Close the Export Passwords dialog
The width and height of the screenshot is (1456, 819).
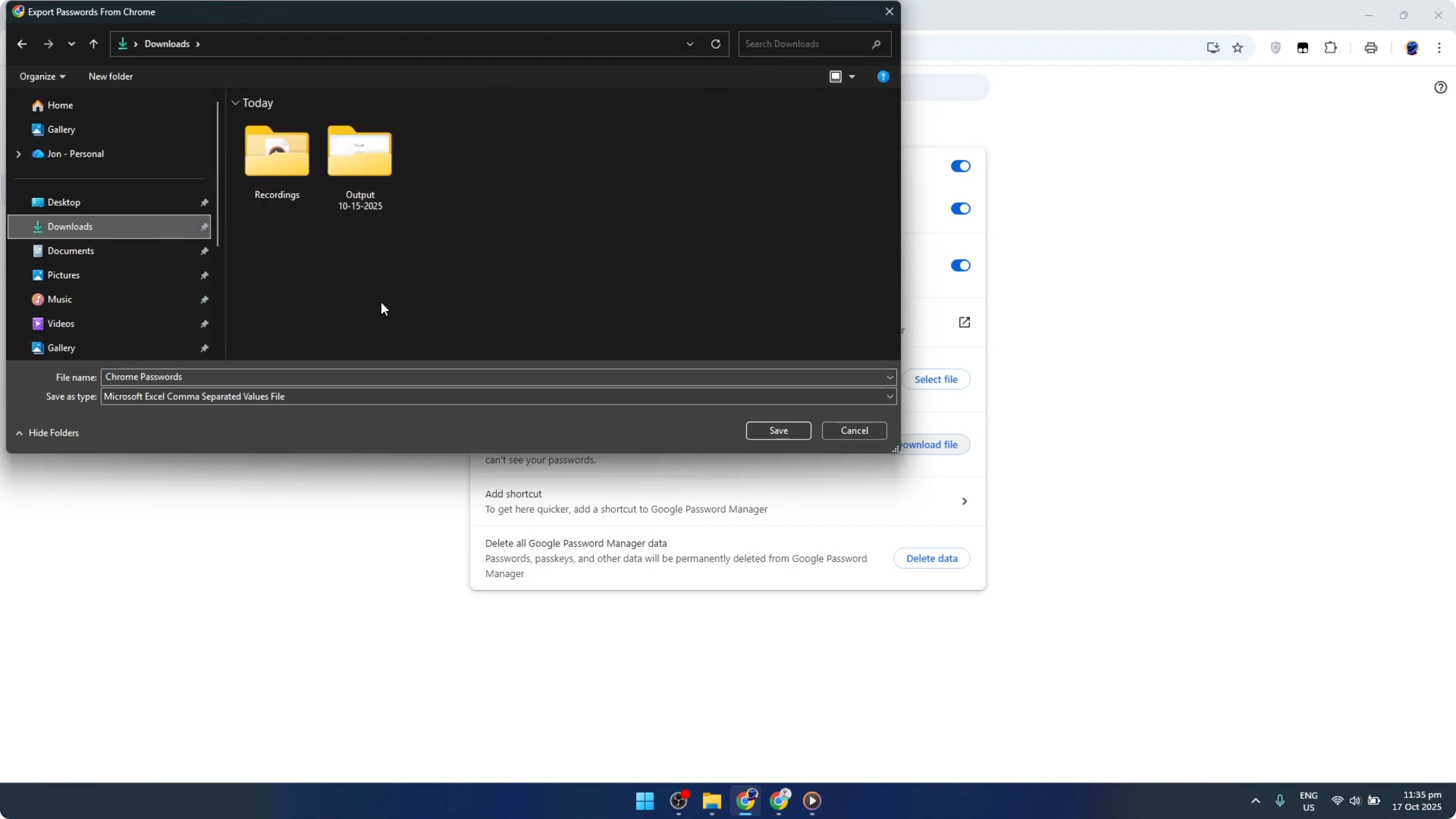(x=889, y=11)
